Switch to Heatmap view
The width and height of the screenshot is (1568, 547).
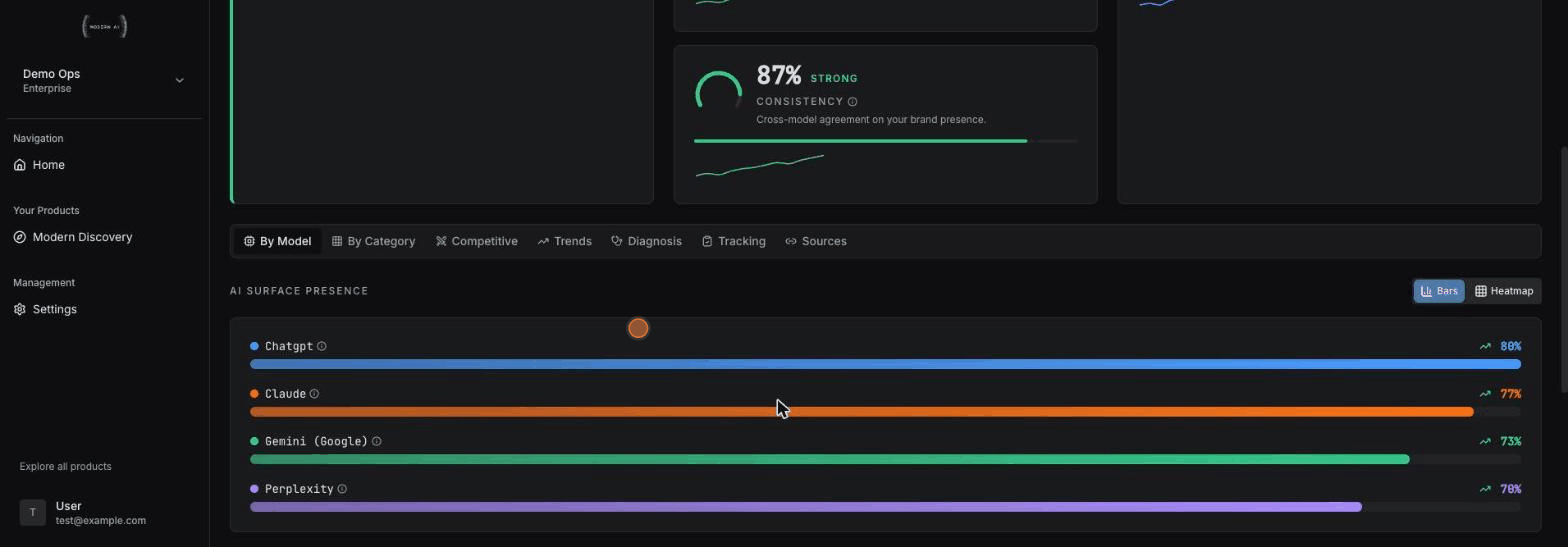coord(1504,291)
